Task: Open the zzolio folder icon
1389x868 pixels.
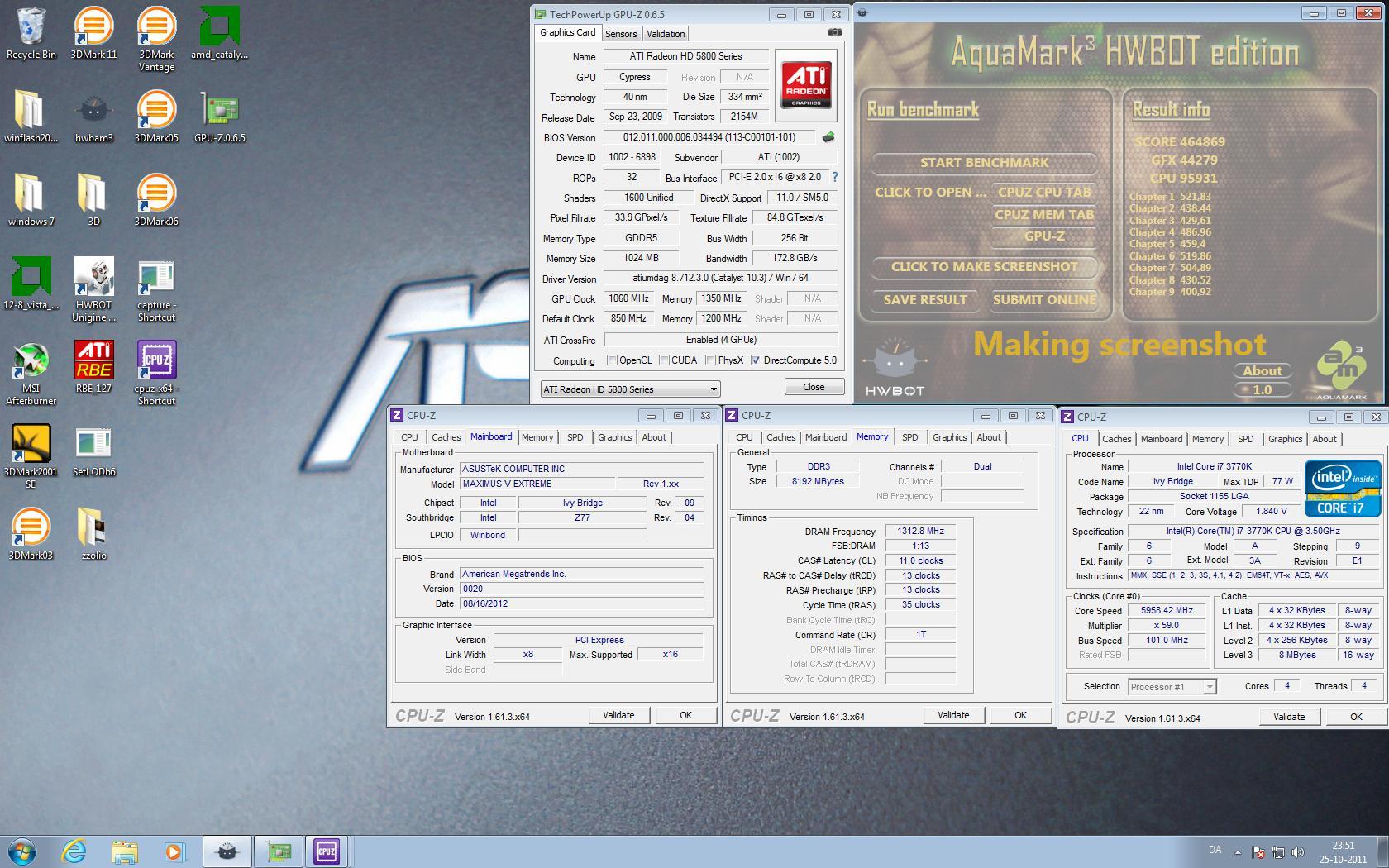Action: click(x=93, y=534)
